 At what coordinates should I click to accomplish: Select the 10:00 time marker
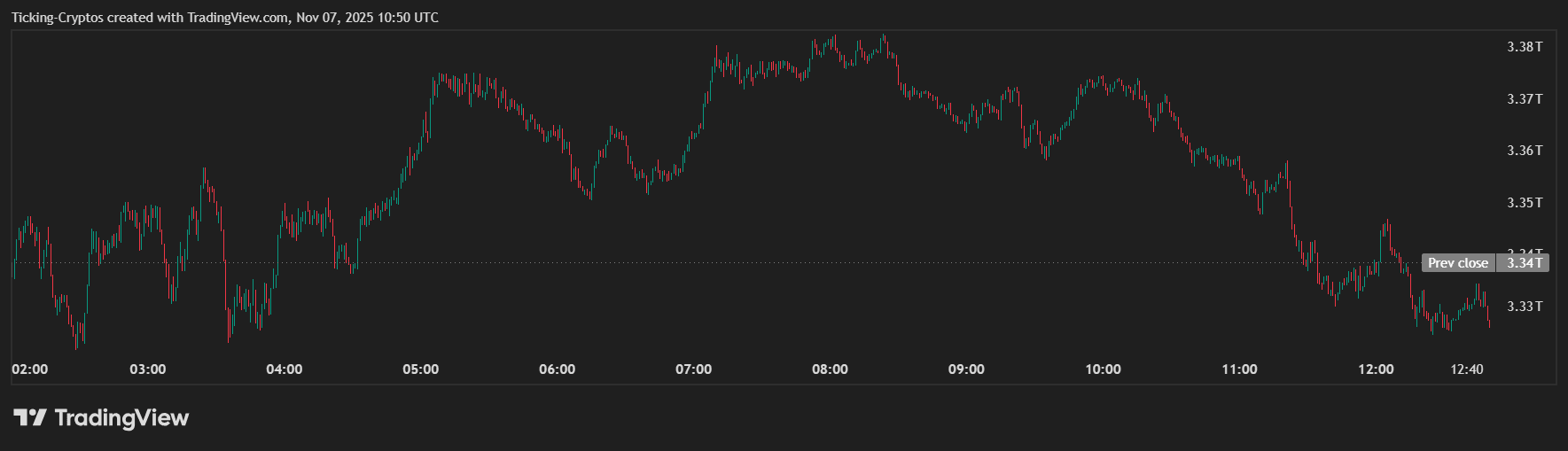1104,369
